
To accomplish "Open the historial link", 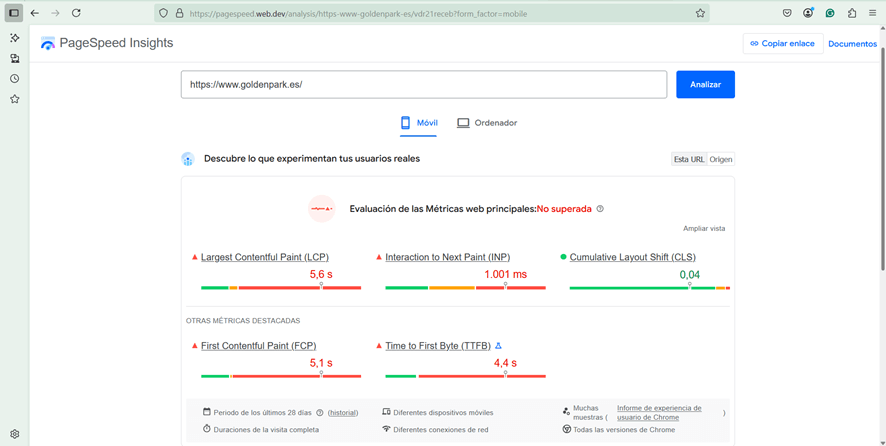I will click(x=343, y=413).
